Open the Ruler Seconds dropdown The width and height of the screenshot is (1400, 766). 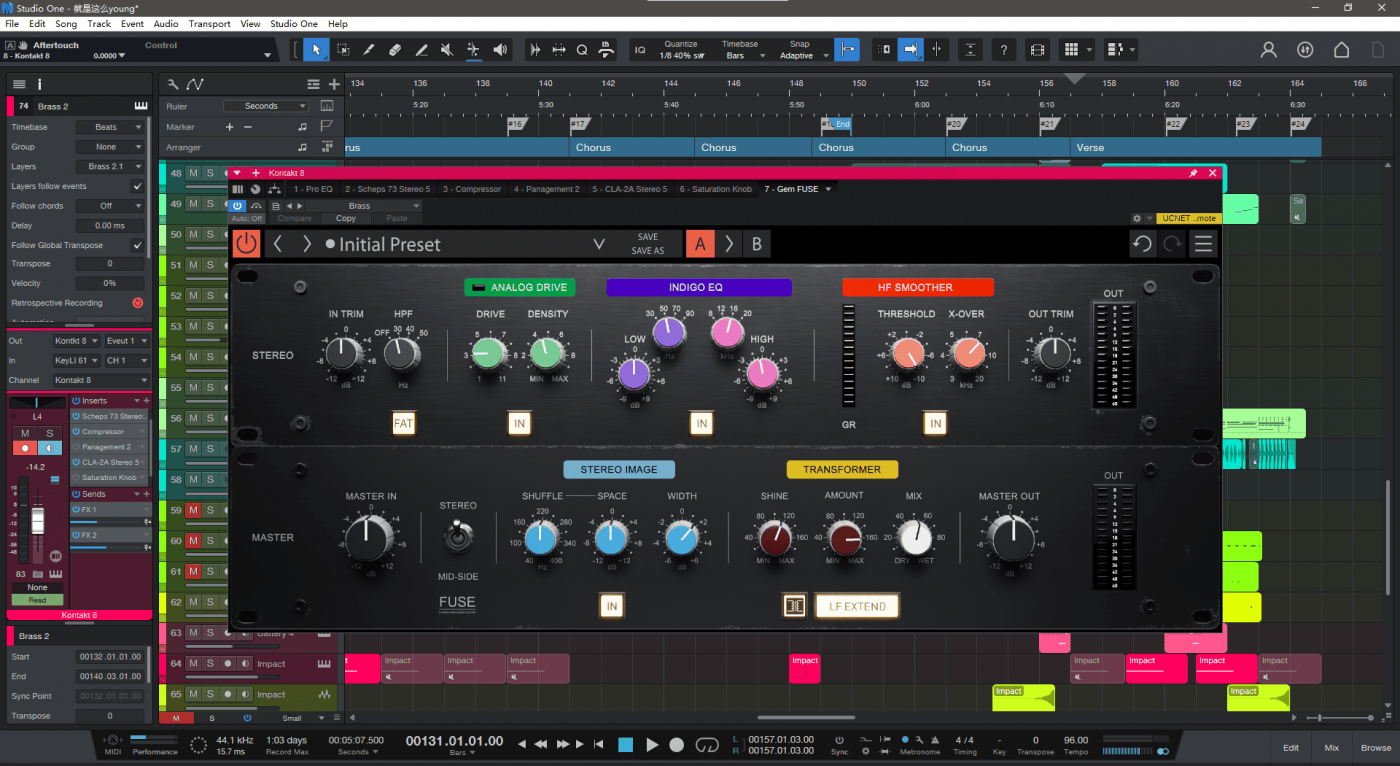[265, 106]
